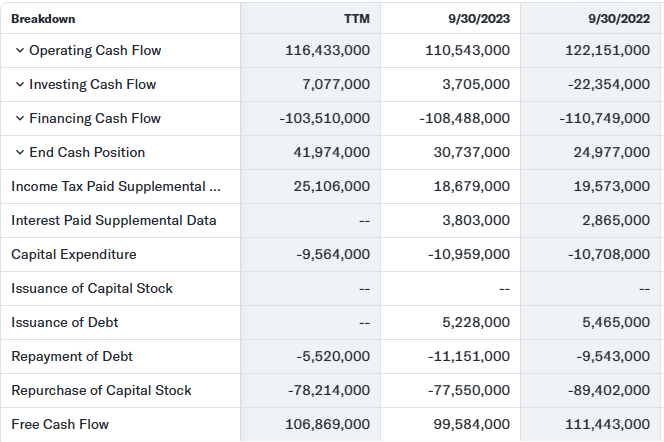Click the Operating Cash Flow label
Image resolution: width=664 pixels, height=442 pixels.
(x=95, y=50)
